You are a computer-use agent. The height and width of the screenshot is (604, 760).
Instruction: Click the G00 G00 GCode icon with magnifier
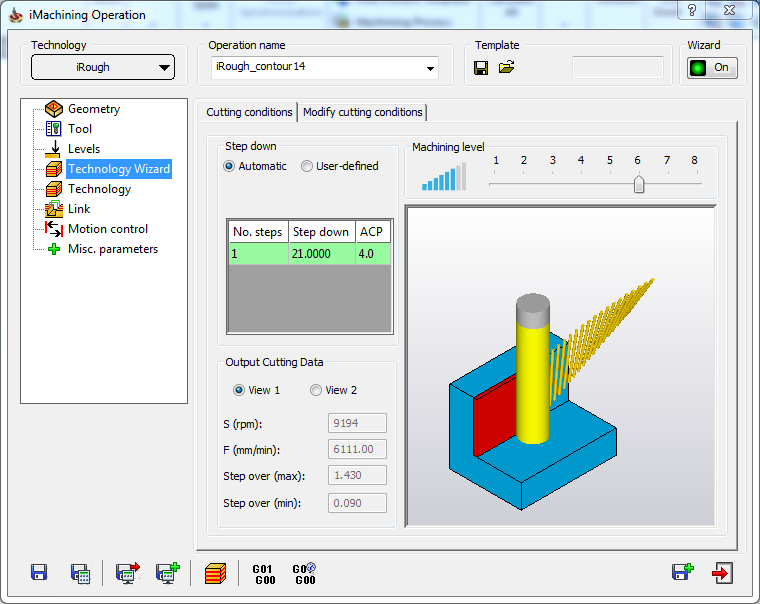click(304, 574)
